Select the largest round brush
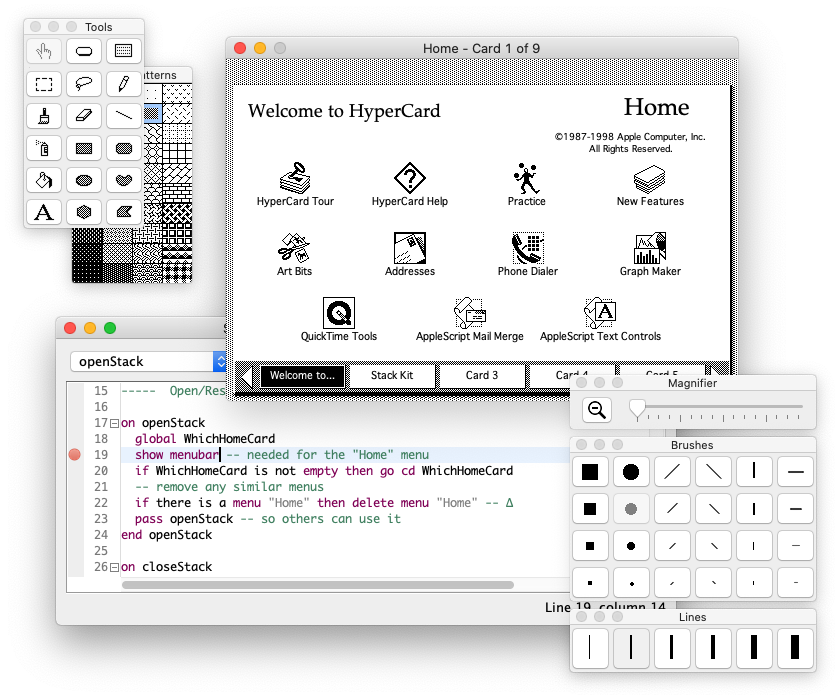This screenshot has width=838, height=700. (631, 472)
